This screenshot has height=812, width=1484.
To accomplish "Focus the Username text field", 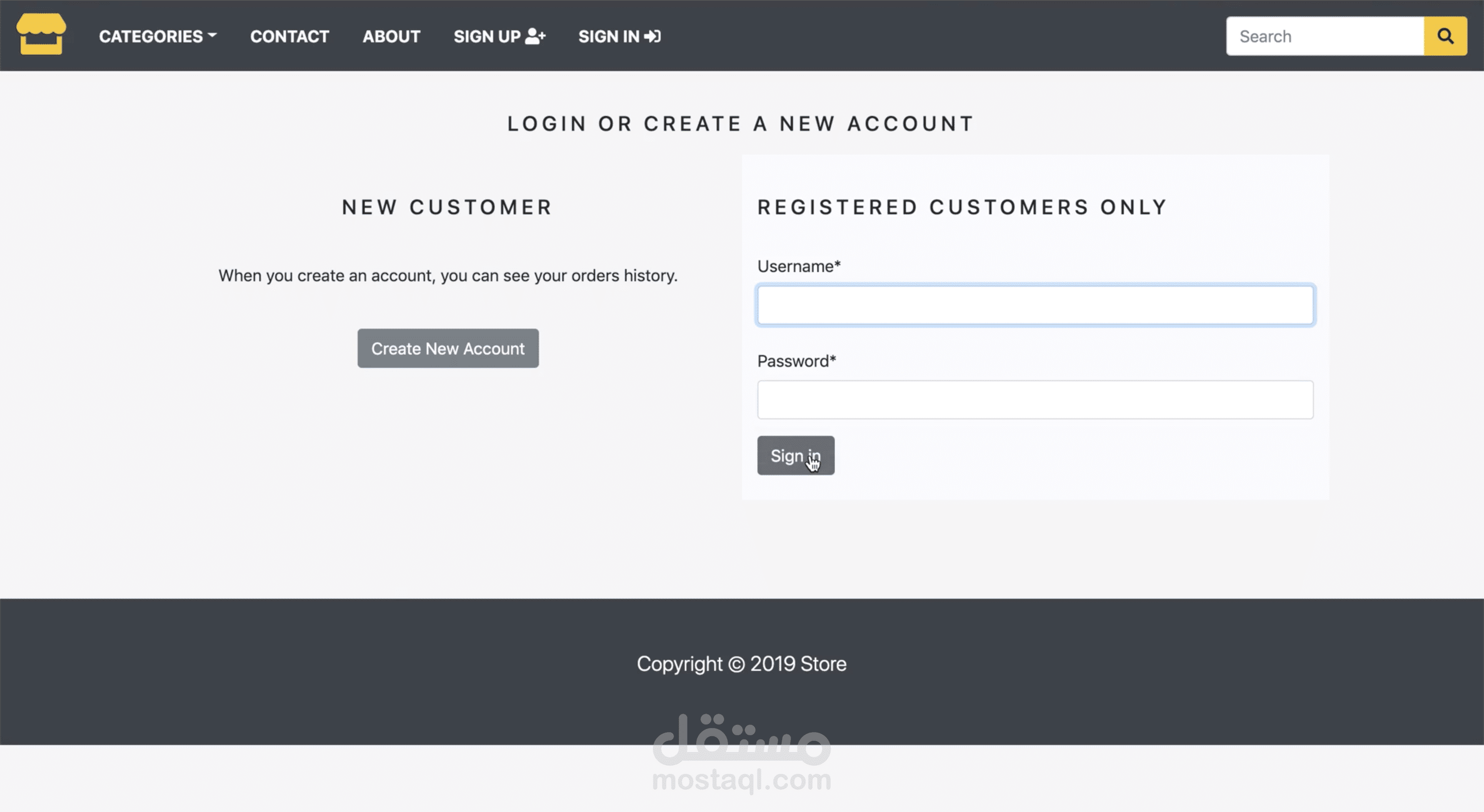I will (x=1035, y=305).
